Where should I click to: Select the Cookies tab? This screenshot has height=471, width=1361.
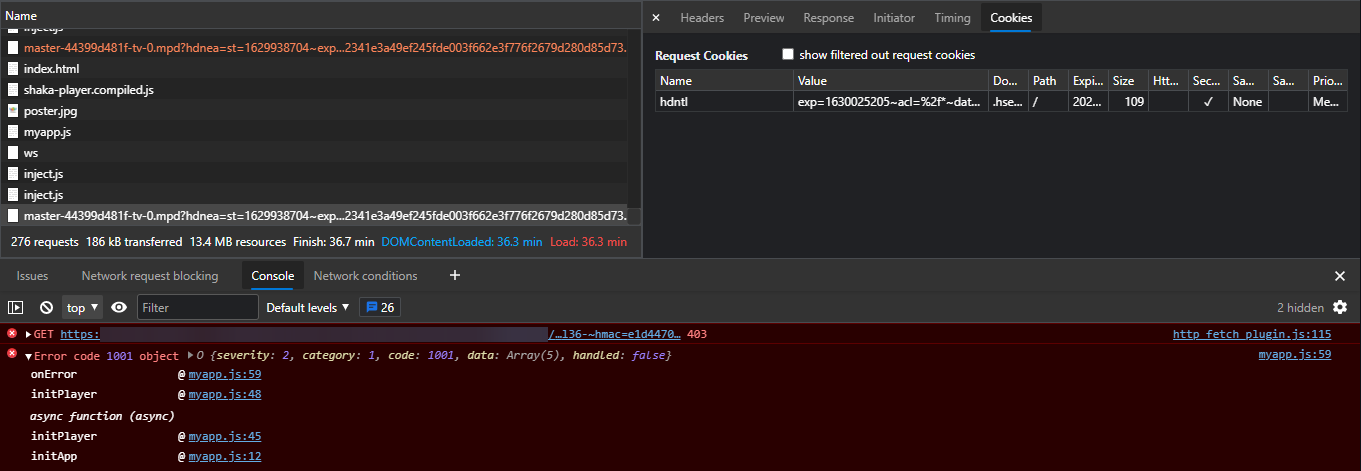[1012, 18]
